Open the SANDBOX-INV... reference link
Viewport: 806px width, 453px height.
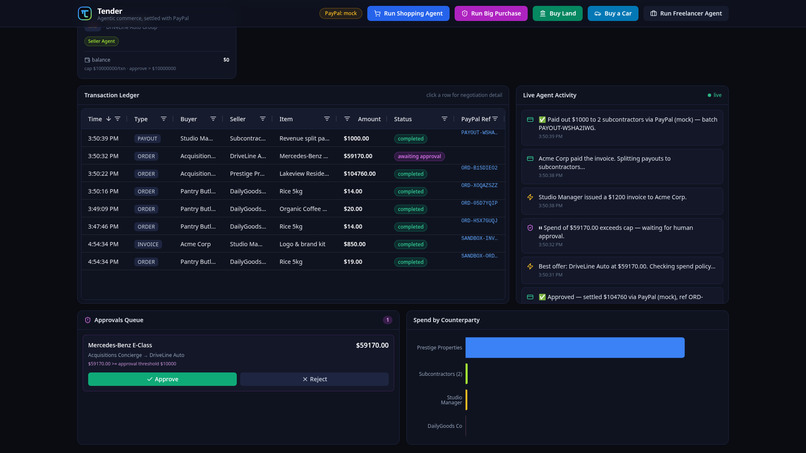pos(479,238)
